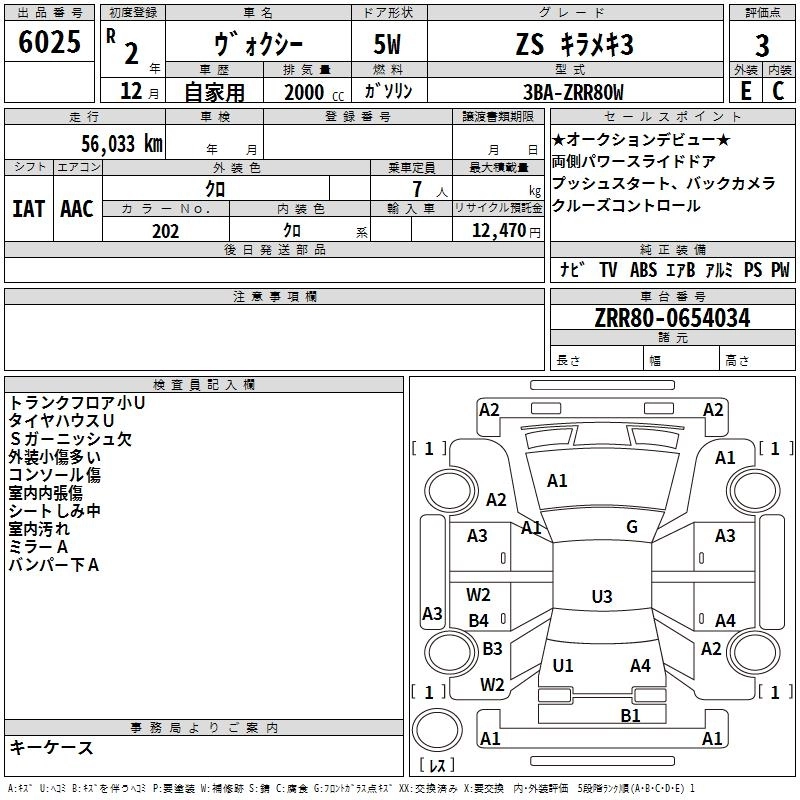Click the shift type IAT
Screen dimensions: 800x800
coord(29,209)
